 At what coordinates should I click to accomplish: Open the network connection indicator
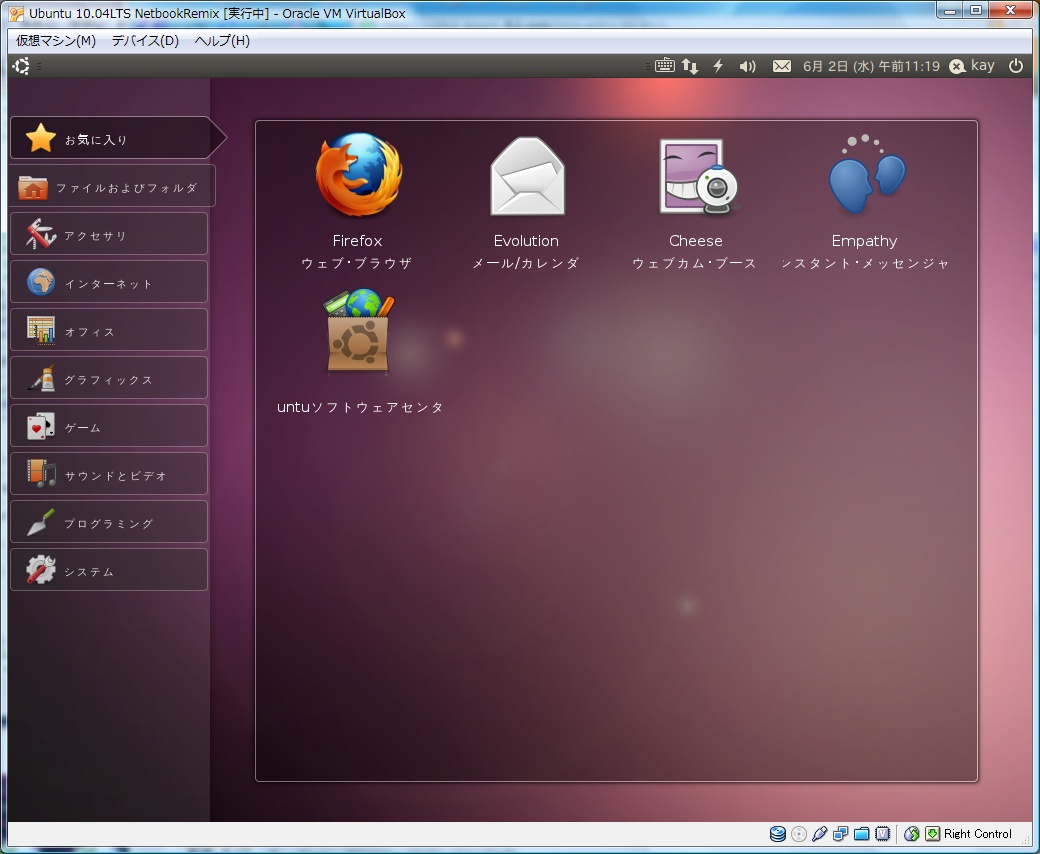click(x=690, y=66)
